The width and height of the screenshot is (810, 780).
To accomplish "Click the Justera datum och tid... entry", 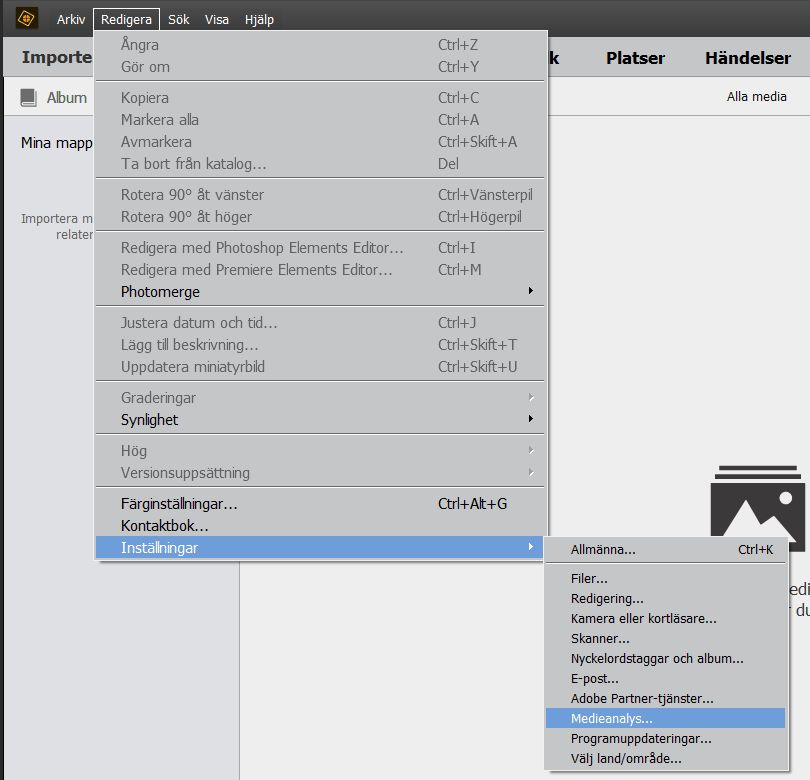I will click(320, 323).
